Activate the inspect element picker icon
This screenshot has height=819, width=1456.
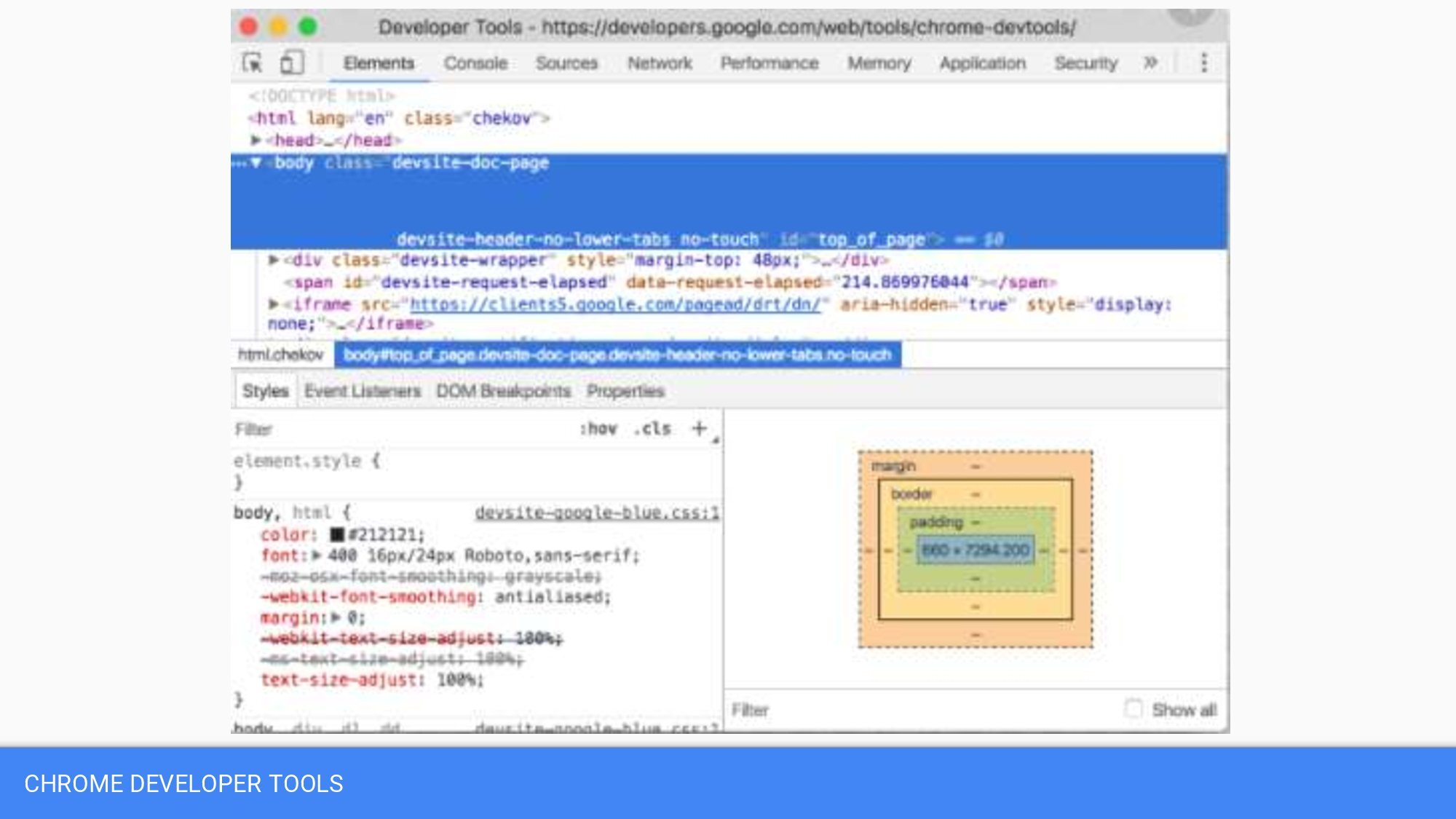pyautogui.click(x=252, y=63)
